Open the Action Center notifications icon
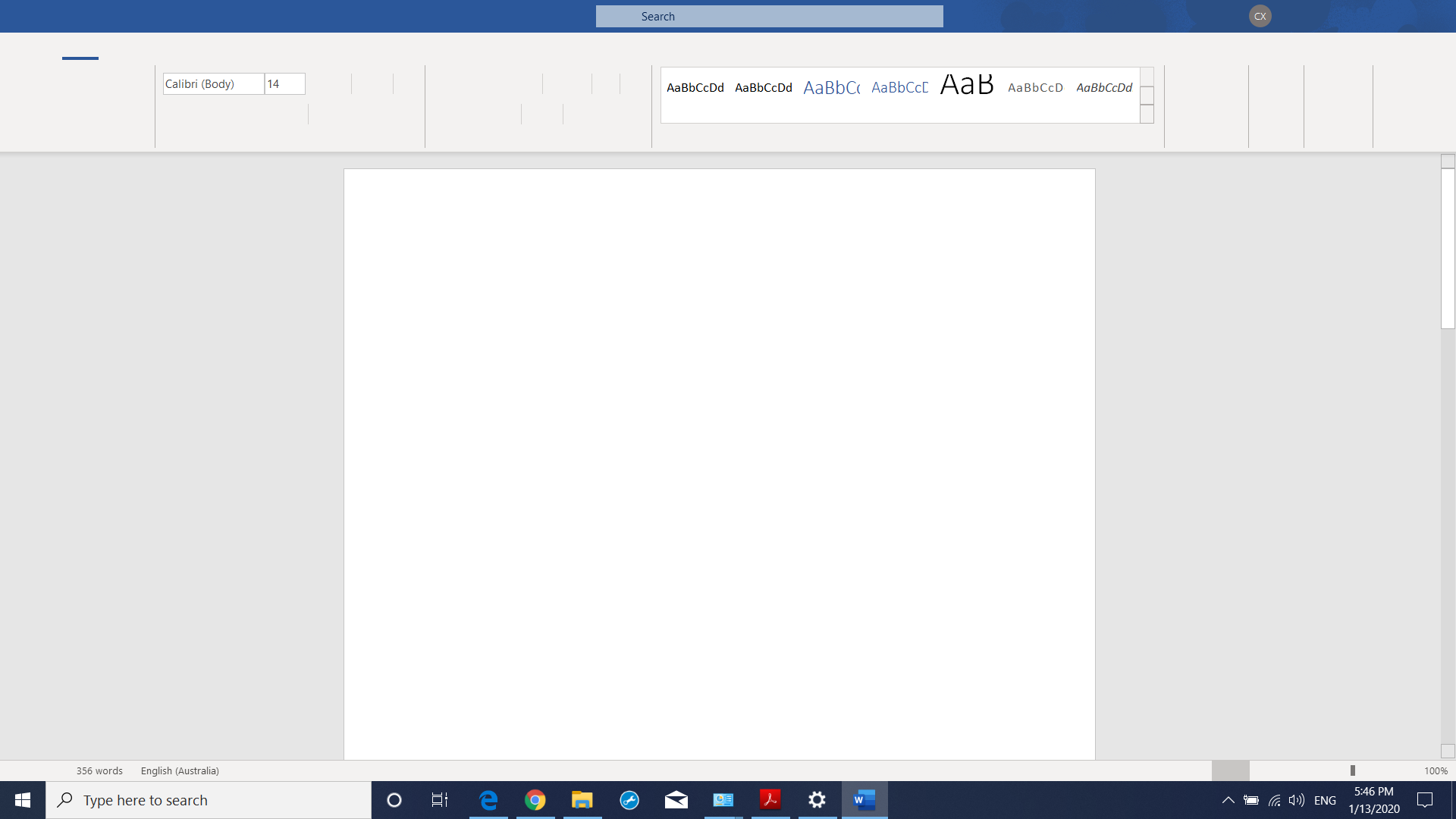 [1425, 800]
